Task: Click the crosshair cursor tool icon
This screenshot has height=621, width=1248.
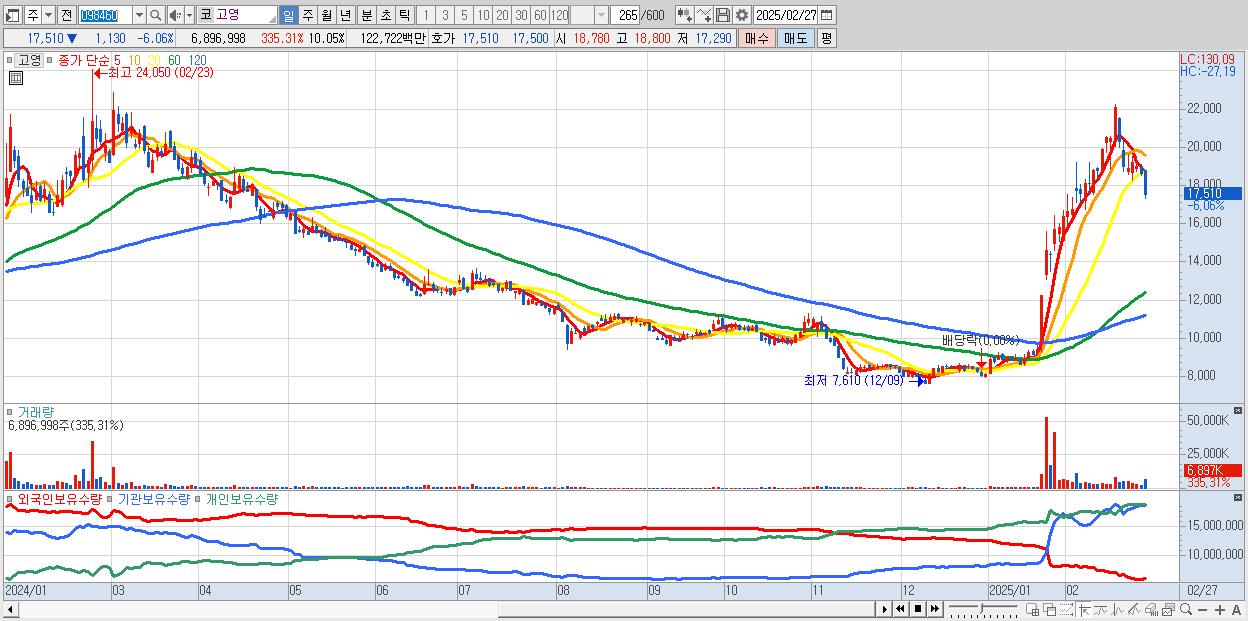Action: click(x=1084, y=609)
